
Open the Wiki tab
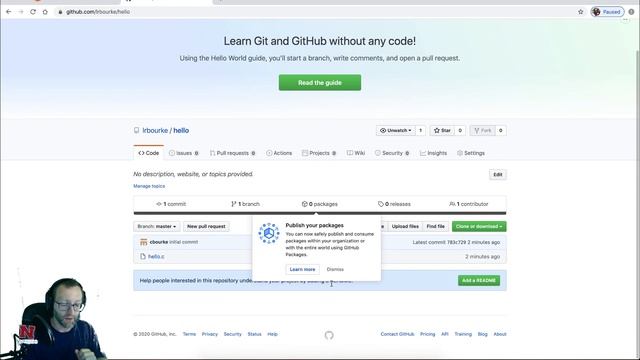click(x=356, y=153)
